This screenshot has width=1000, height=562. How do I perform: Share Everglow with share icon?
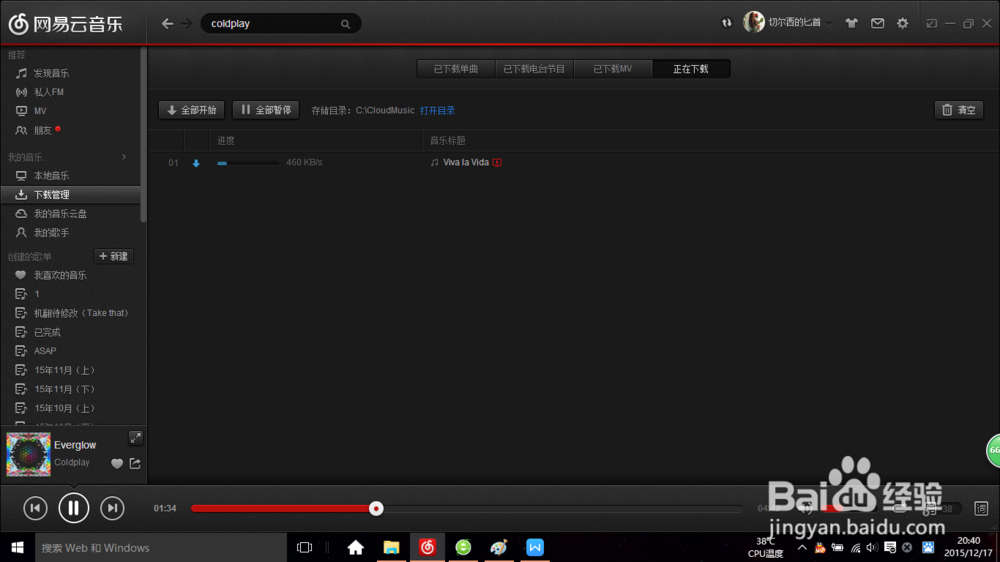tap(135, 464)
